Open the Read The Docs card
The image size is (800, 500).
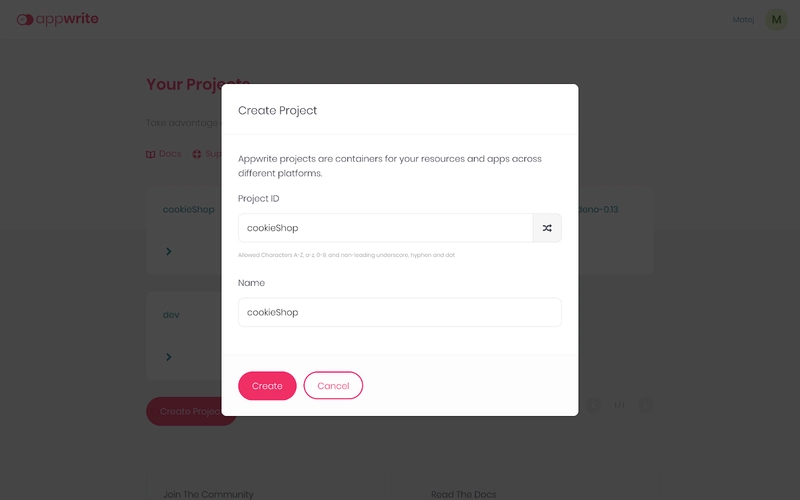coord(464,494)
